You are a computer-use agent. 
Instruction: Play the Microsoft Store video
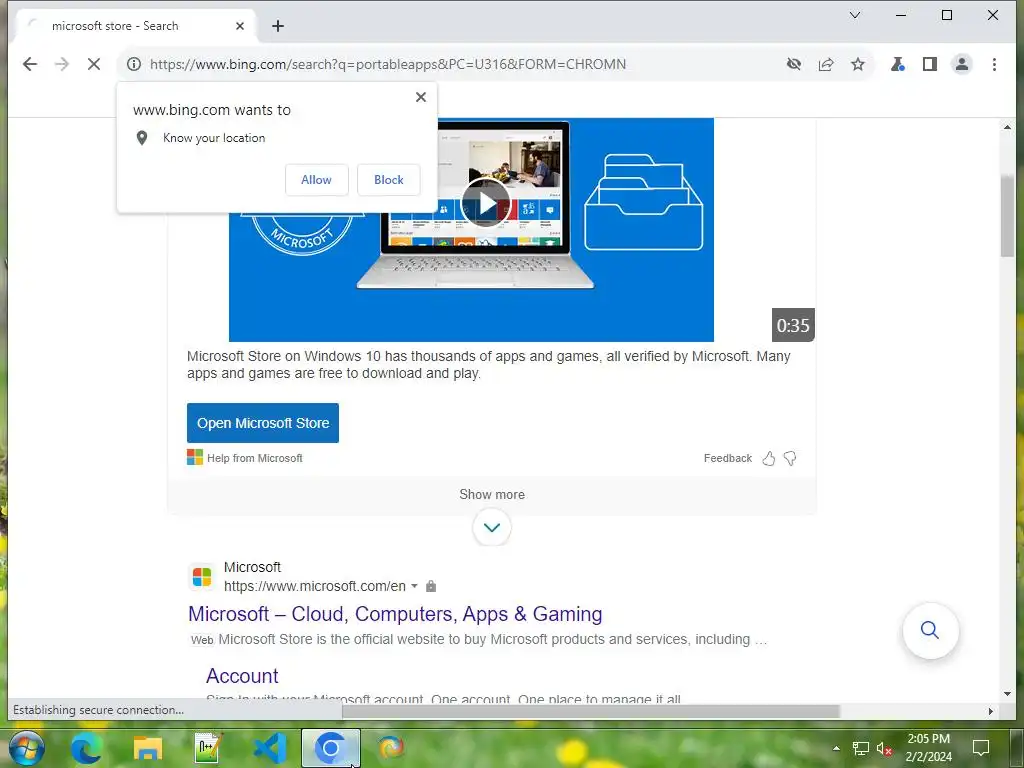coord(485,204)
